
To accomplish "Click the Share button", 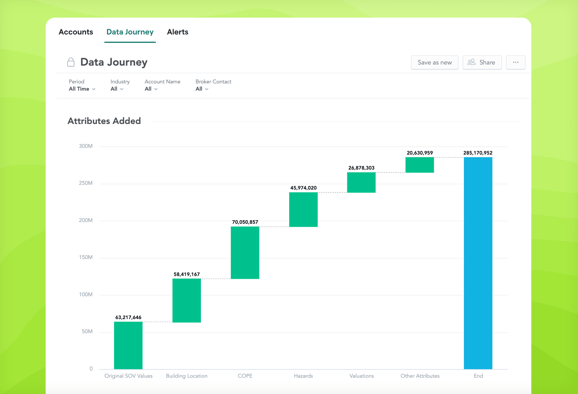I will click(x=482, y=63).
